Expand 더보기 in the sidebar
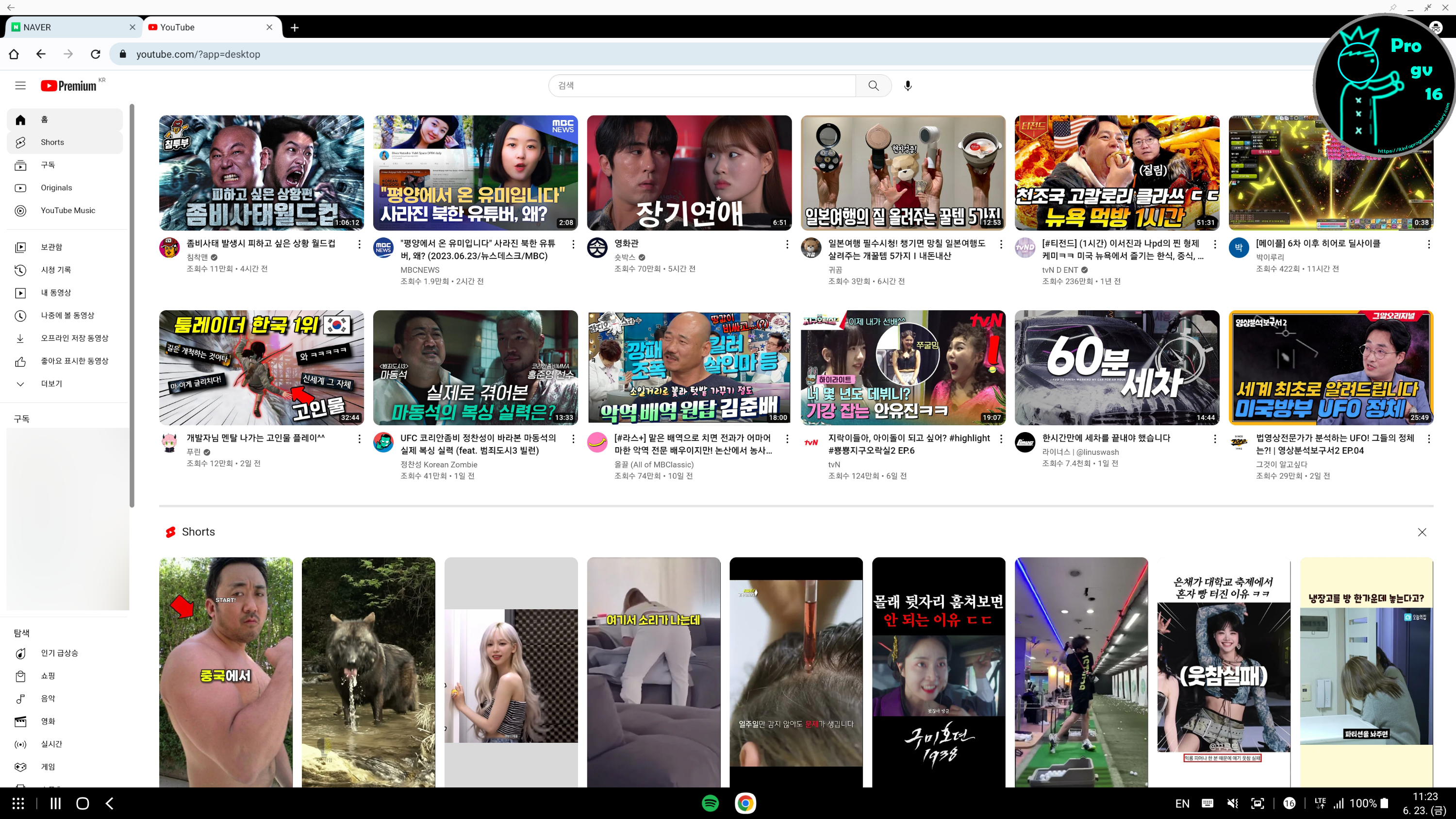 51,383
